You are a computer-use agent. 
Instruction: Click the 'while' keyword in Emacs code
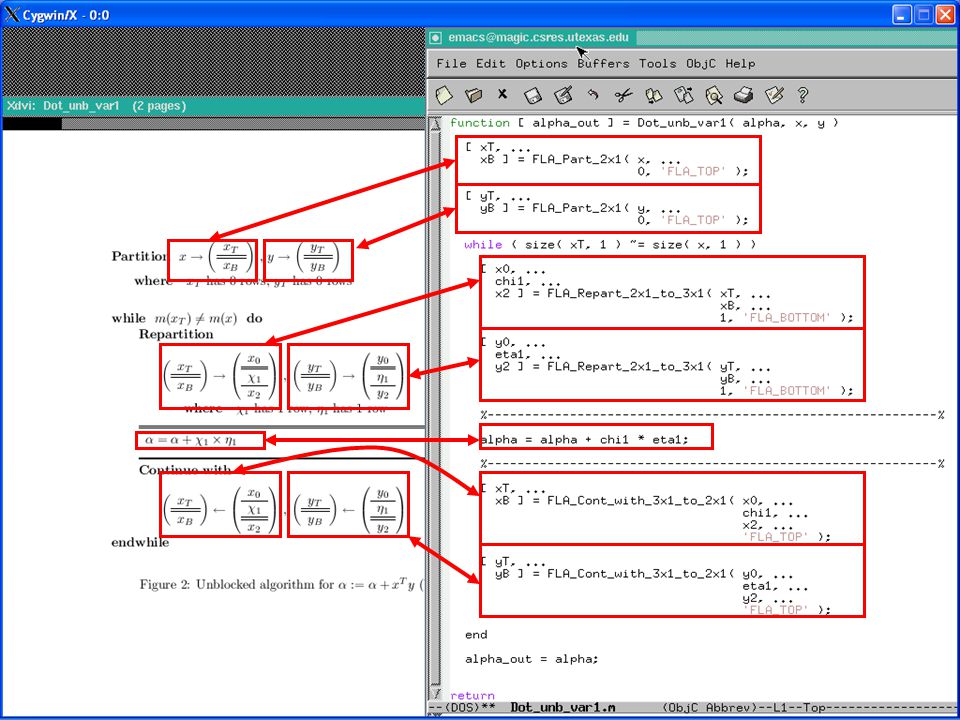(483, 245)
